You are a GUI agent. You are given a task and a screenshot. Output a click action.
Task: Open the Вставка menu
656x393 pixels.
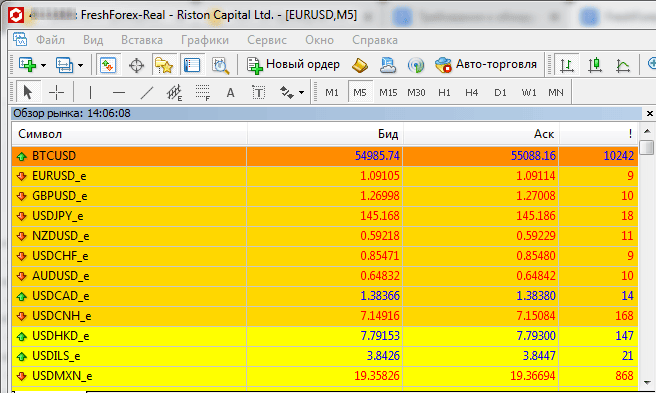point(142,40)
